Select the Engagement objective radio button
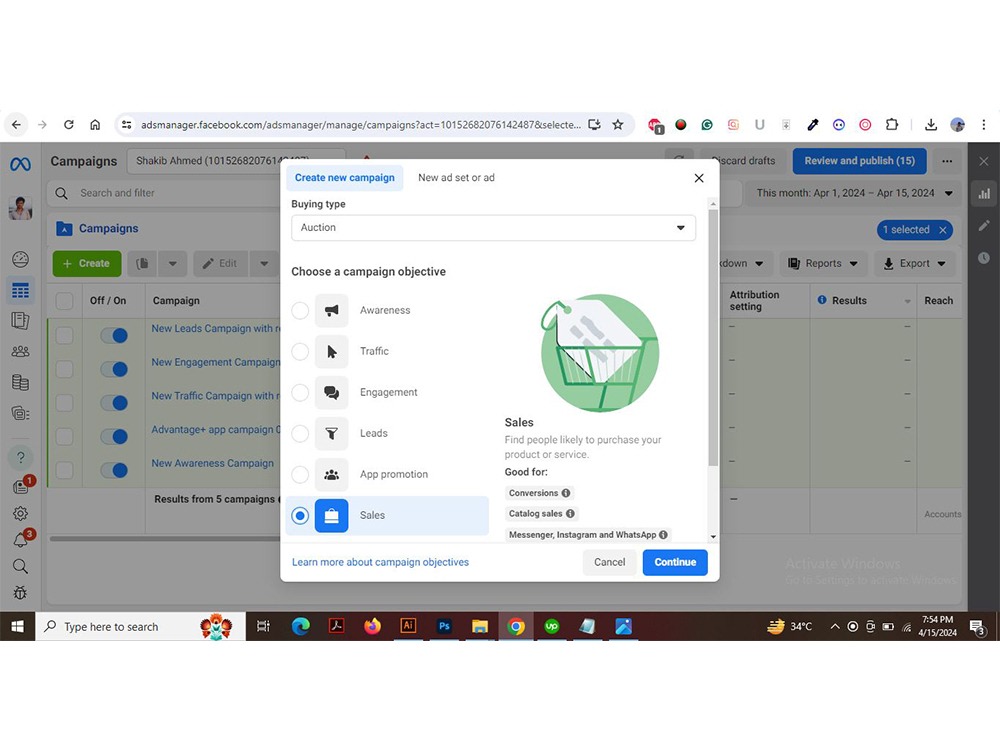 click(300, 392)
